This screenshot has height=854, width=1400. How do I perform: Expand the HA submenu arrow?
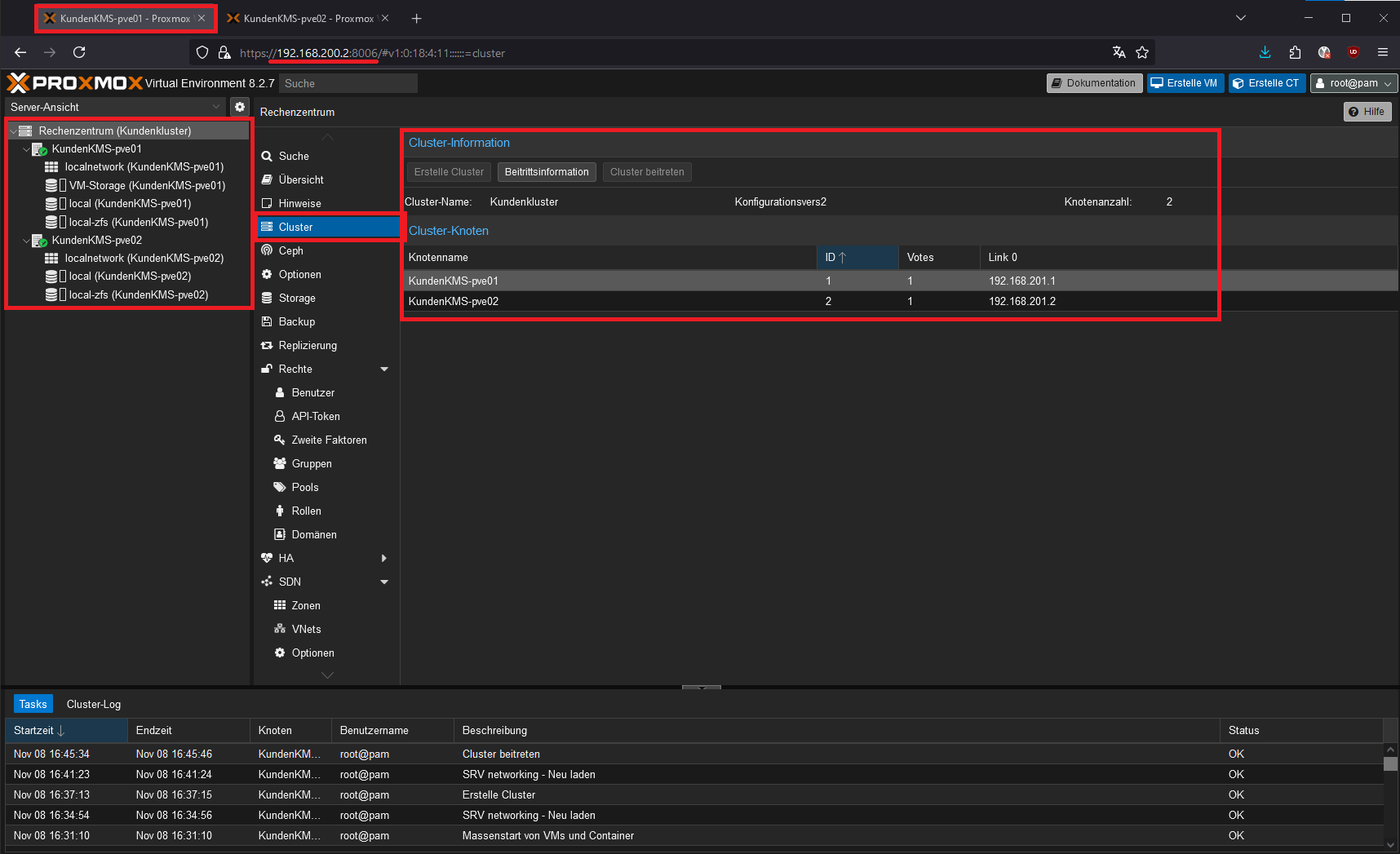[x=383, y=558]
